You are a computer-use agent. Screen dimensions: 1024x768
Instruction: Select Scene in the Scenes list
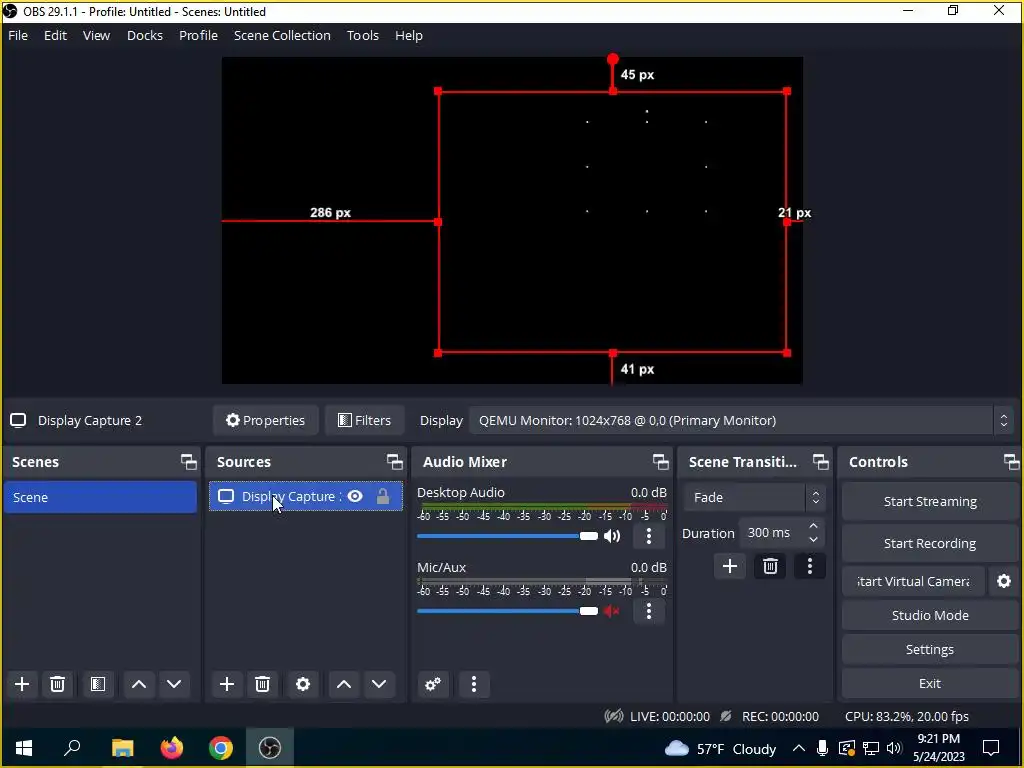pos(100,497)
